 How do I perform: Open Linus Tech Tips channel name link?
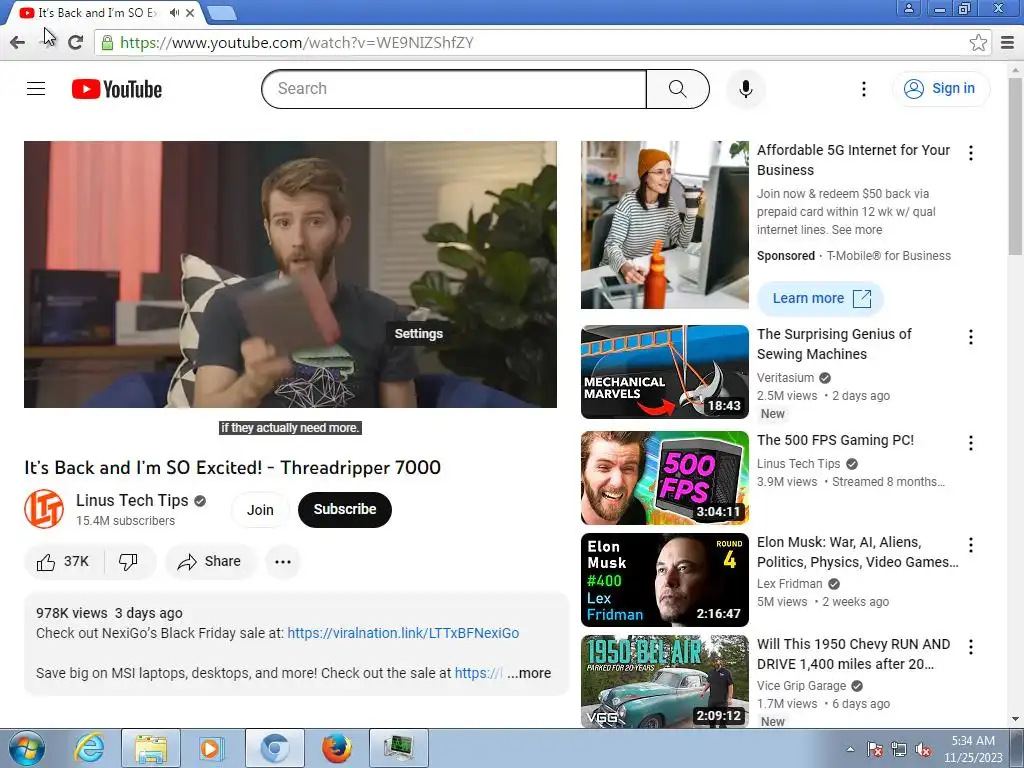[x=132, y=500]
